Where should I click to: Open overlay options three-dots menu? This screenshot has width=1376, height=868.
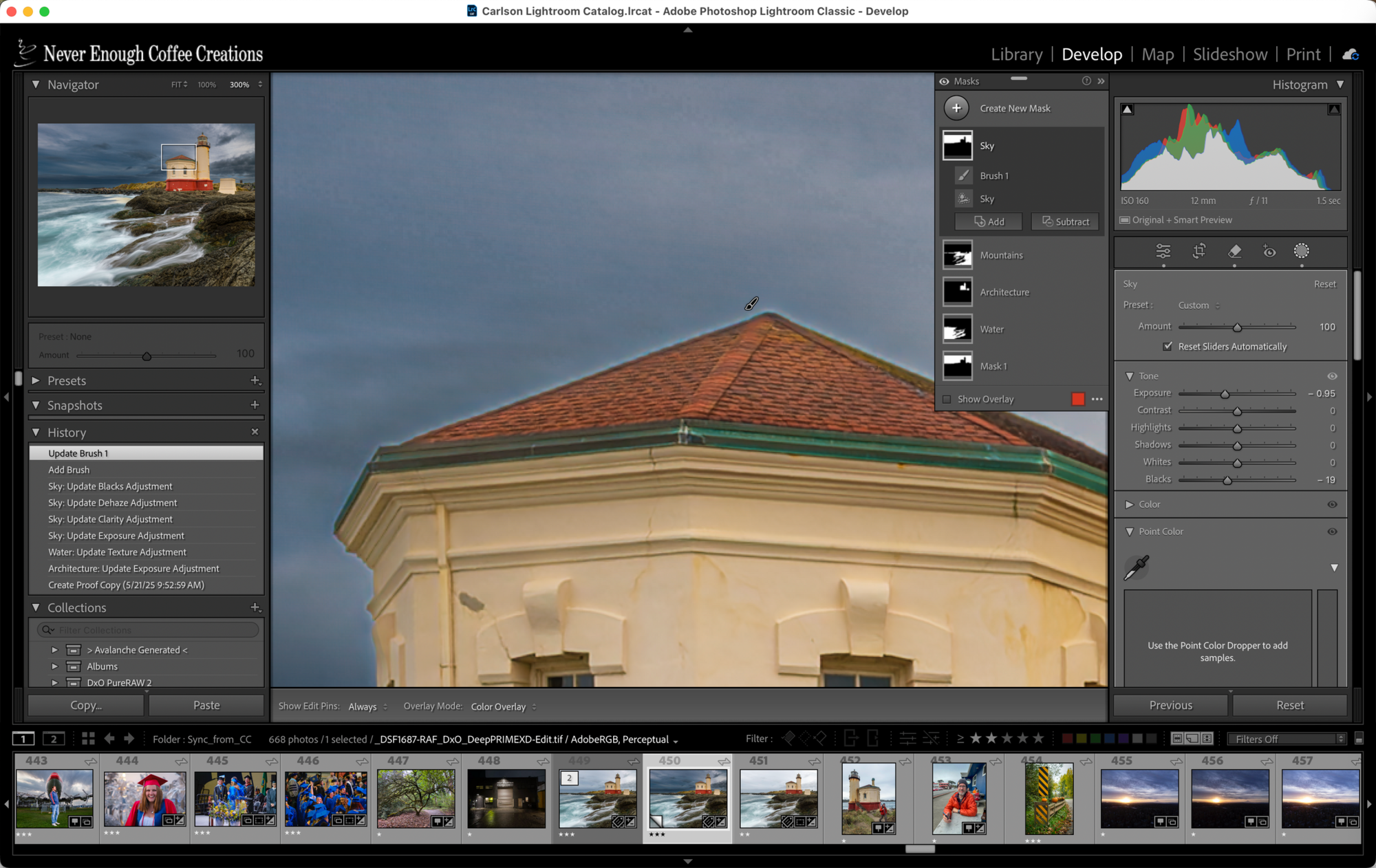(1097, 399)
